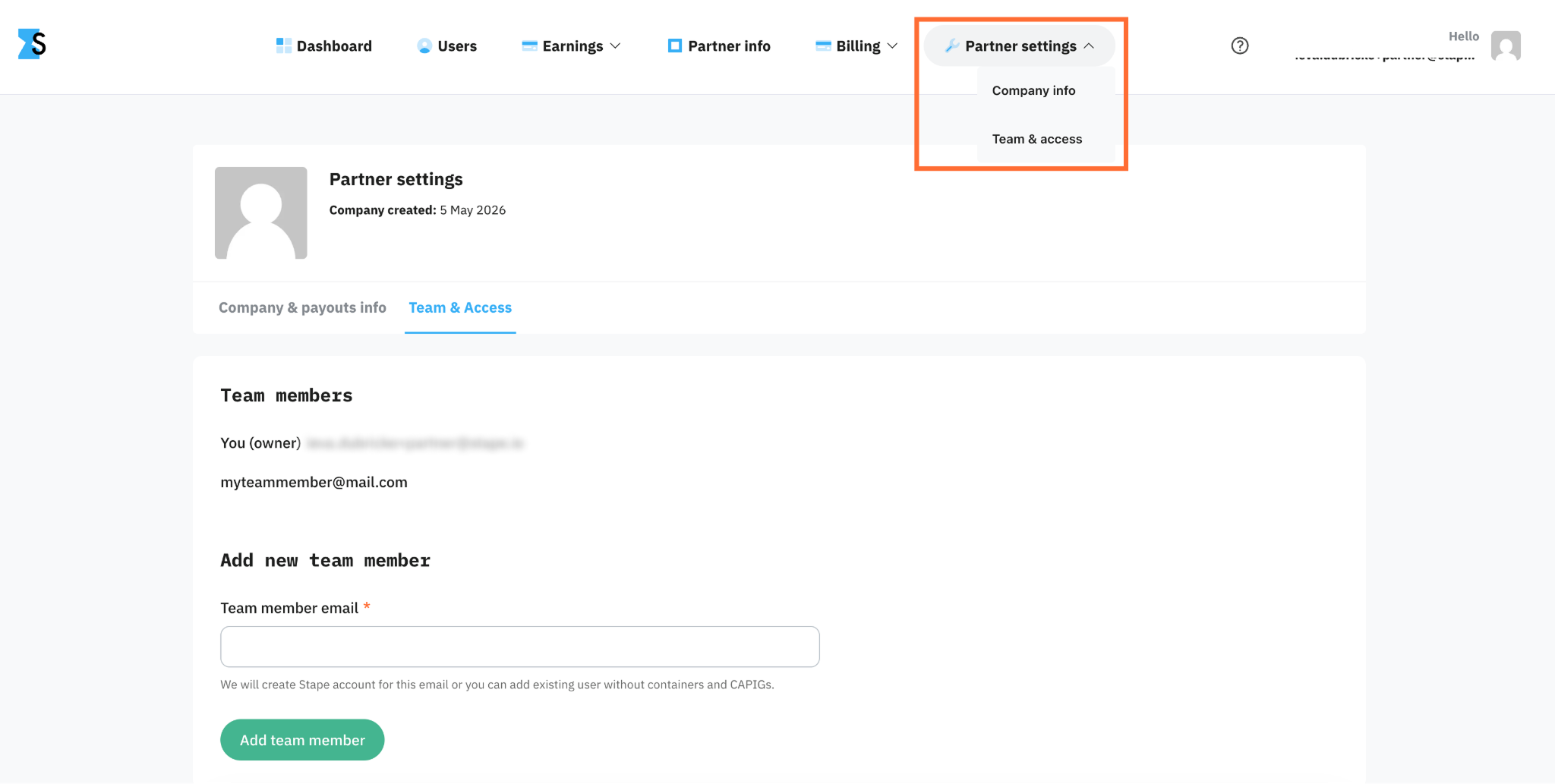Image resolution: width=1555 pixels, height=784 pixels.
Task: Click the Company created date text
Action: click(417, 210)
